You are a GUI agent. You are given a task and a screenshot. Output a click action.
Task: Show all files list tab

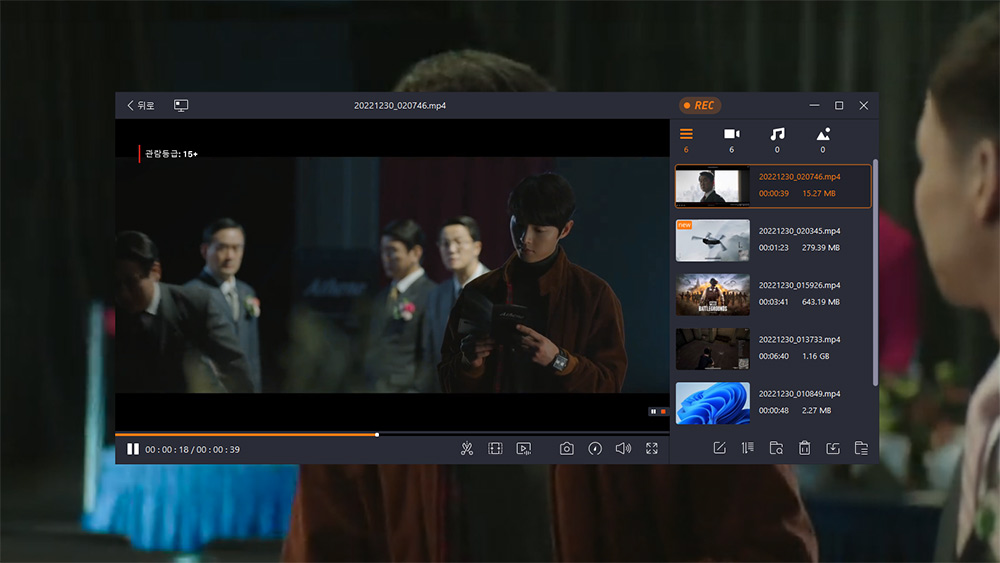[686, 140]
